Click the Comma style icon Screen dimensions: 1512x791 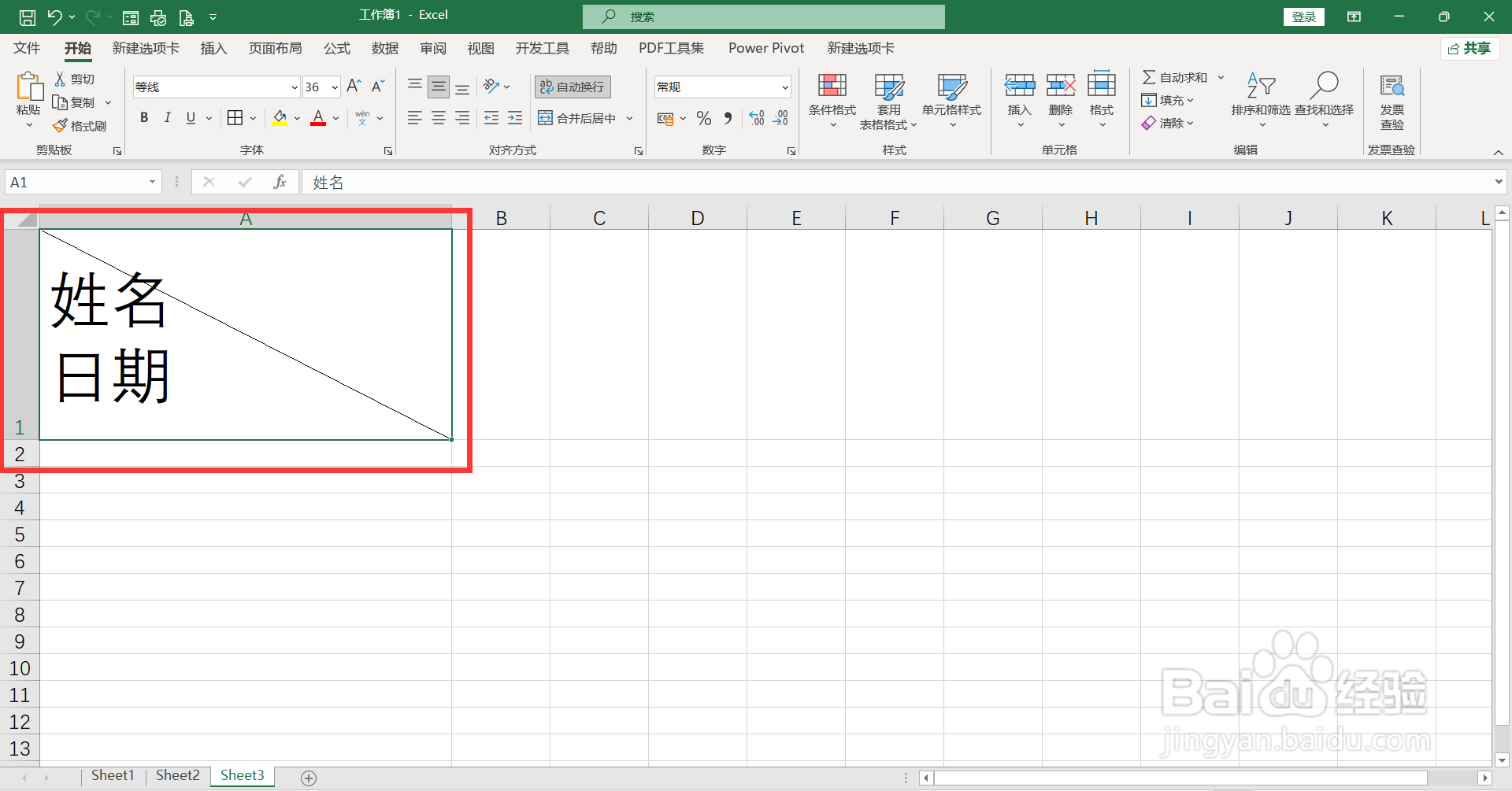point(728,118)
